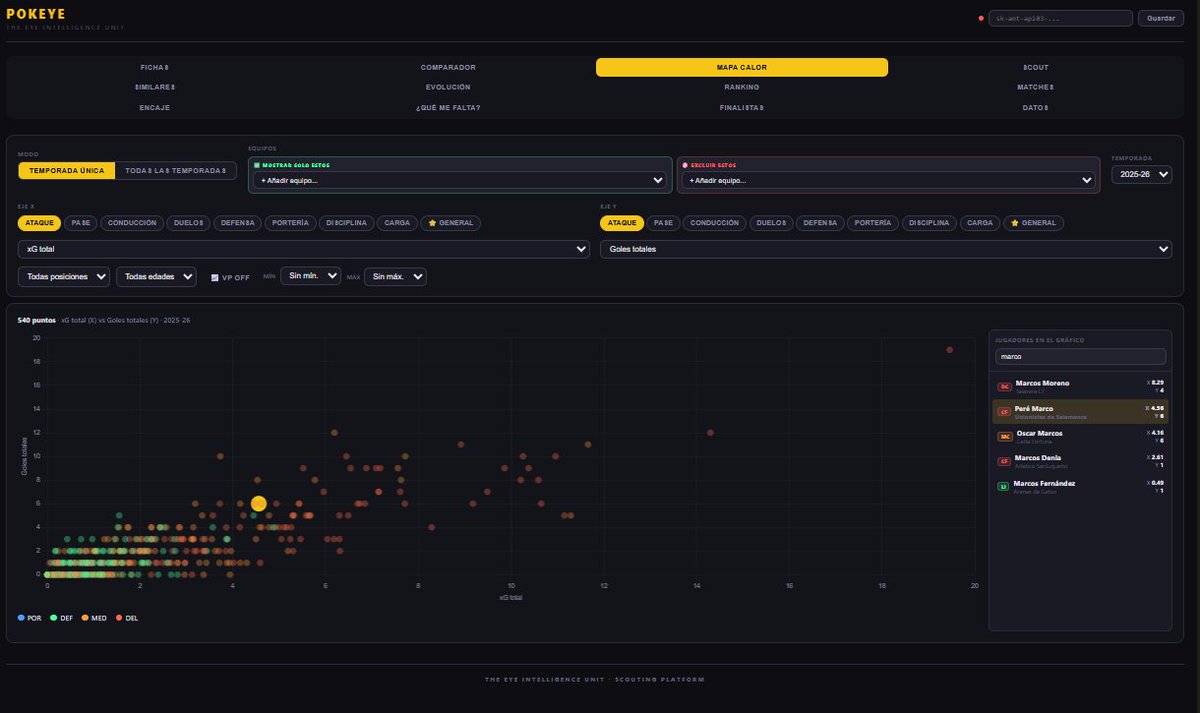Viewport: 1200px width, 713px height.
Task: Click the MED legend orange dot
Action: [x=85, y=618]
